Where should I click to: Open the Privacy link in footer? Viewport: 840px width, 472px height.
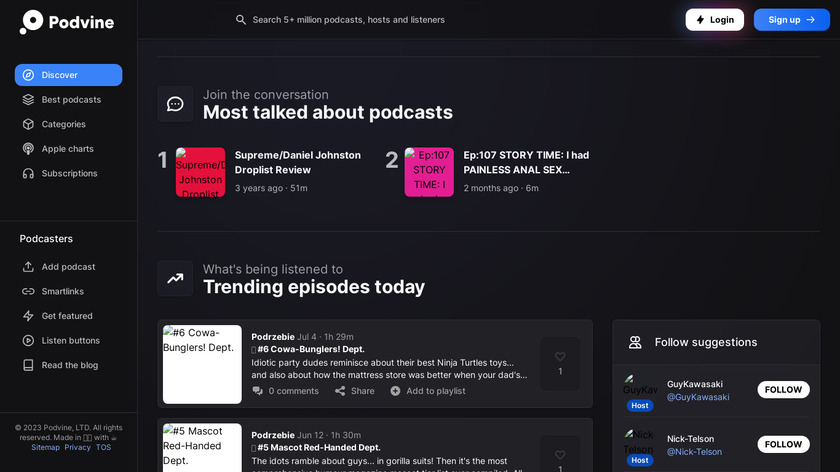(77, 447)
